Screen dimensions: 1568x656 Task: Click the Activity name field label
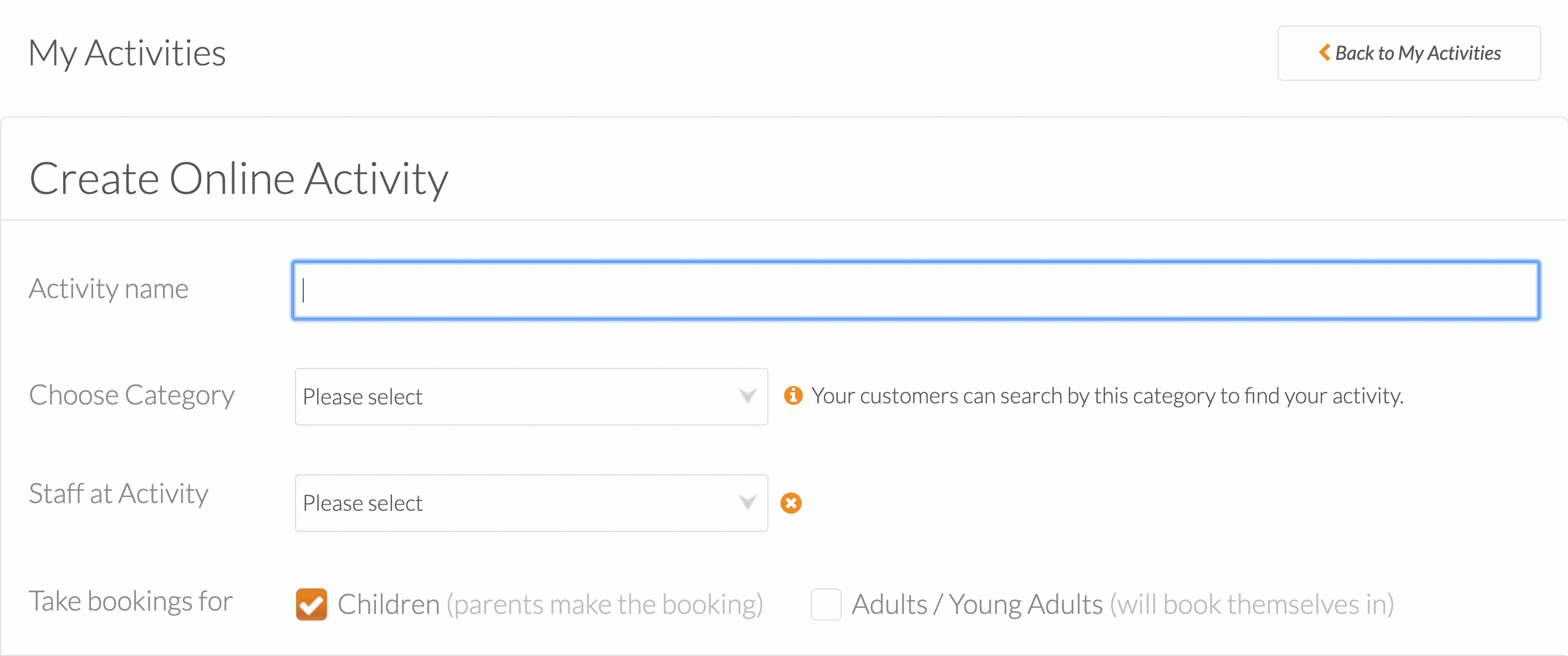click(109, 289)
